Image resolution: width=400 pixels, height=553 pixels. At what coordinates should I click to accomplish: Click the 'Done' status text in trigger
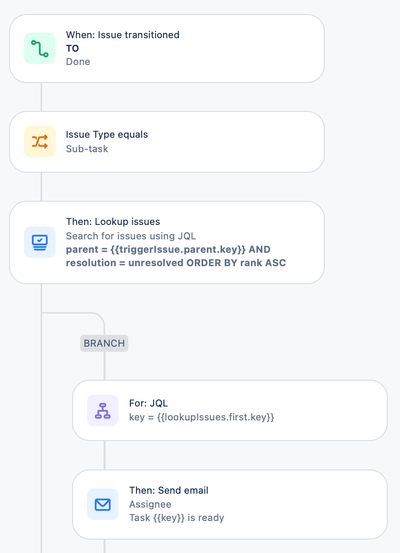(x=78, y=62)
